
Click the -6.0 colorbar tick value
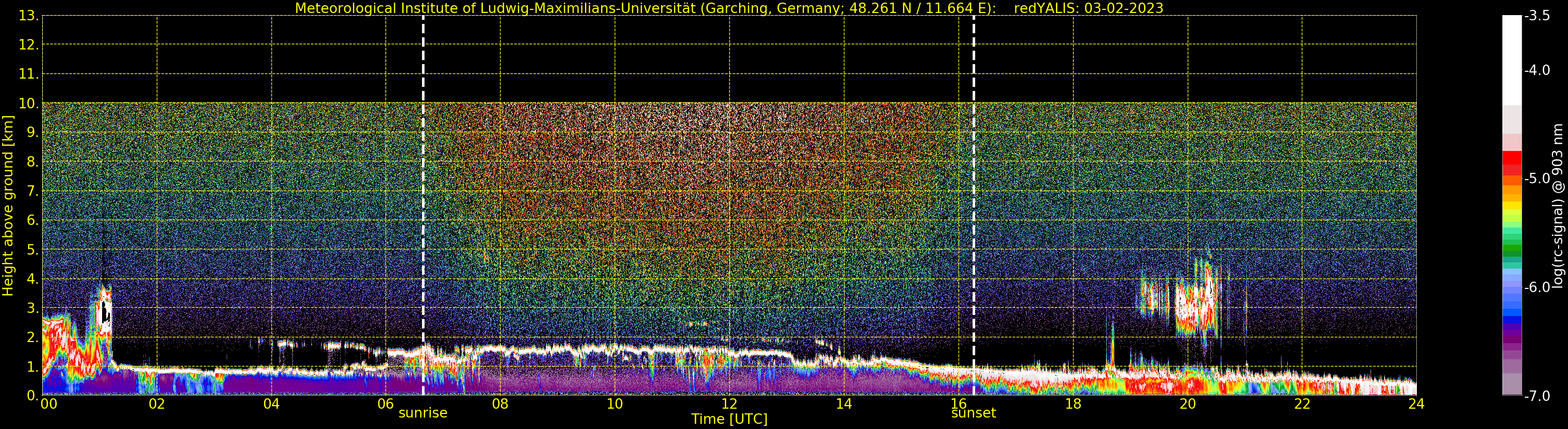pyautogui.click(x=1537, y=287)
